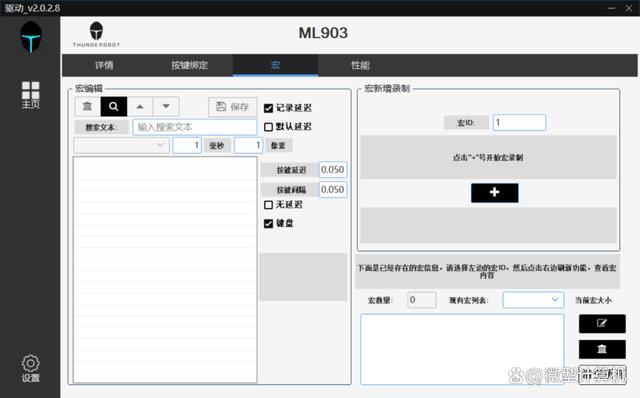Switch to the 按键绑定 tab
Screen dimensions: 640x398
189,65
